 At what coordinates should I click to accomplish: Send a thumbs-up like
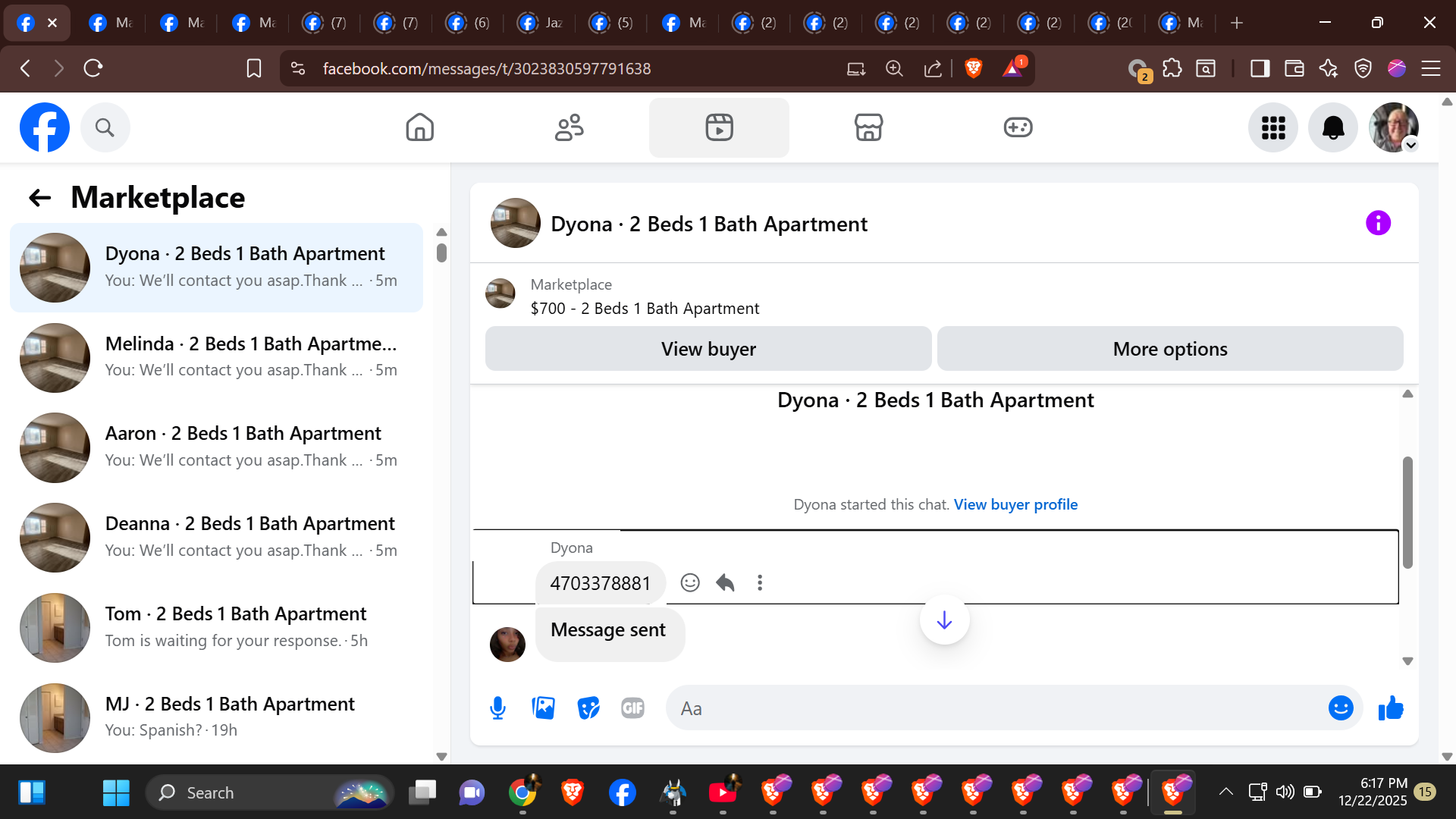pyautogui.click(x=1391, y=708)
